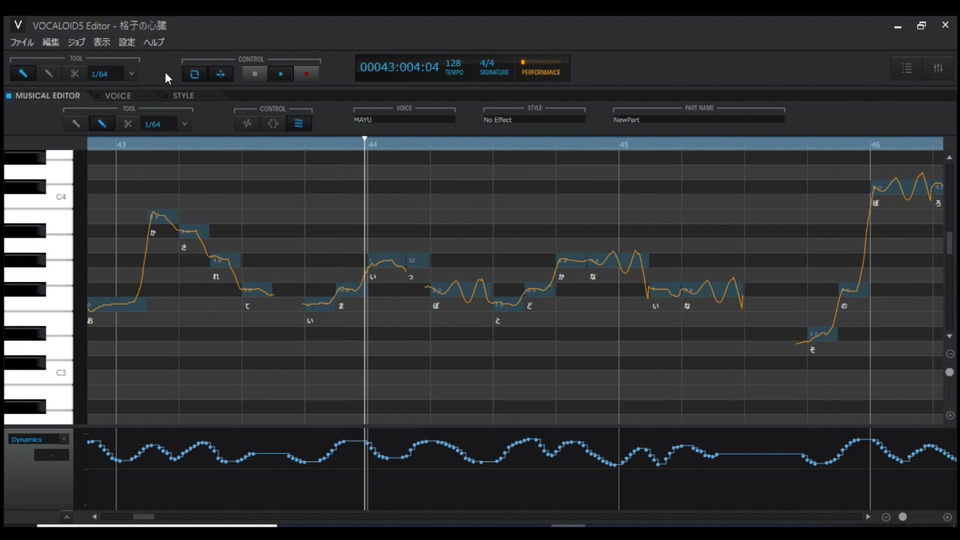Click the NewPart part name field

pos(699,119)
